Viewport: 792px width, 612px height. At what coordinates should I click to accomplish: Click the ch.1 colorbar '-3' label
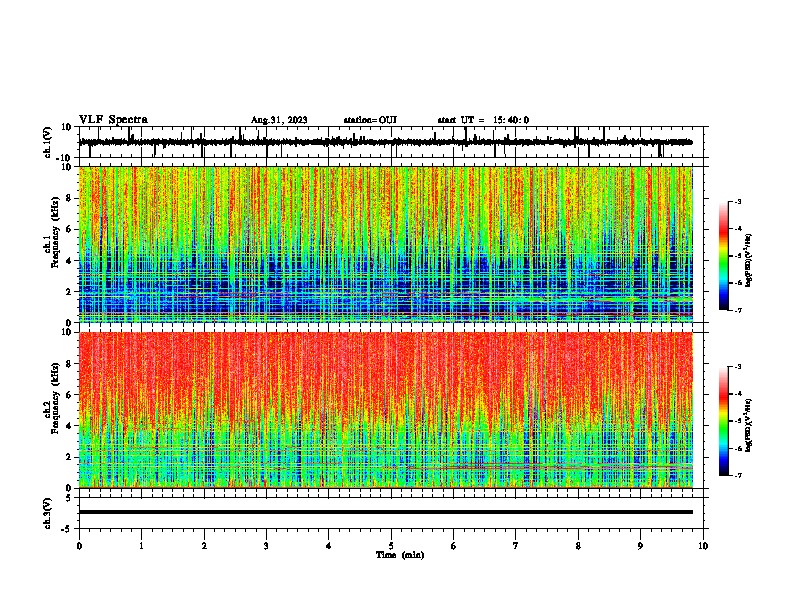(x=737, y=201)
